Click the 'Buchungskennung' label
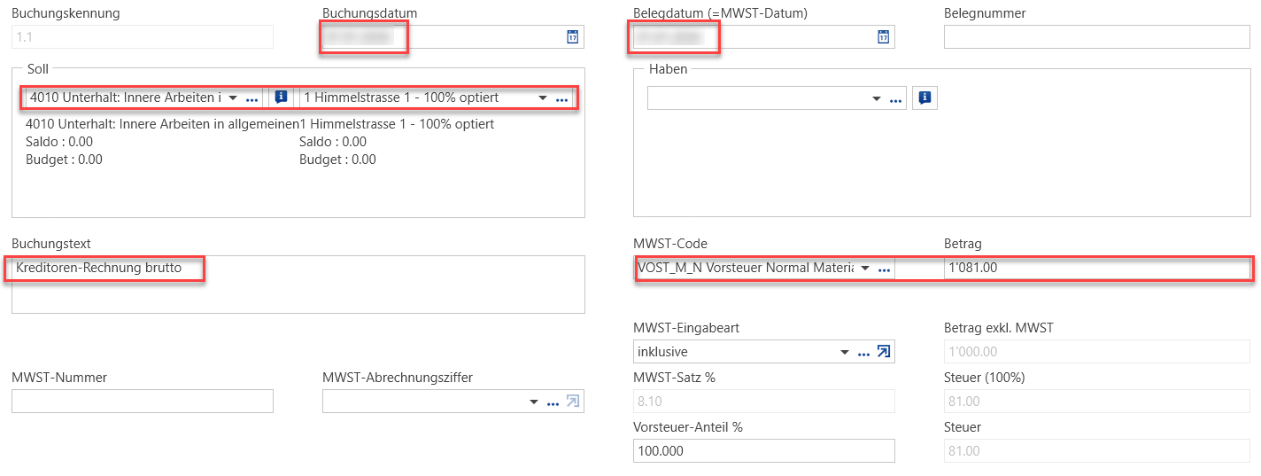This screenshot has width=1261, height=476. click(65, 13)
